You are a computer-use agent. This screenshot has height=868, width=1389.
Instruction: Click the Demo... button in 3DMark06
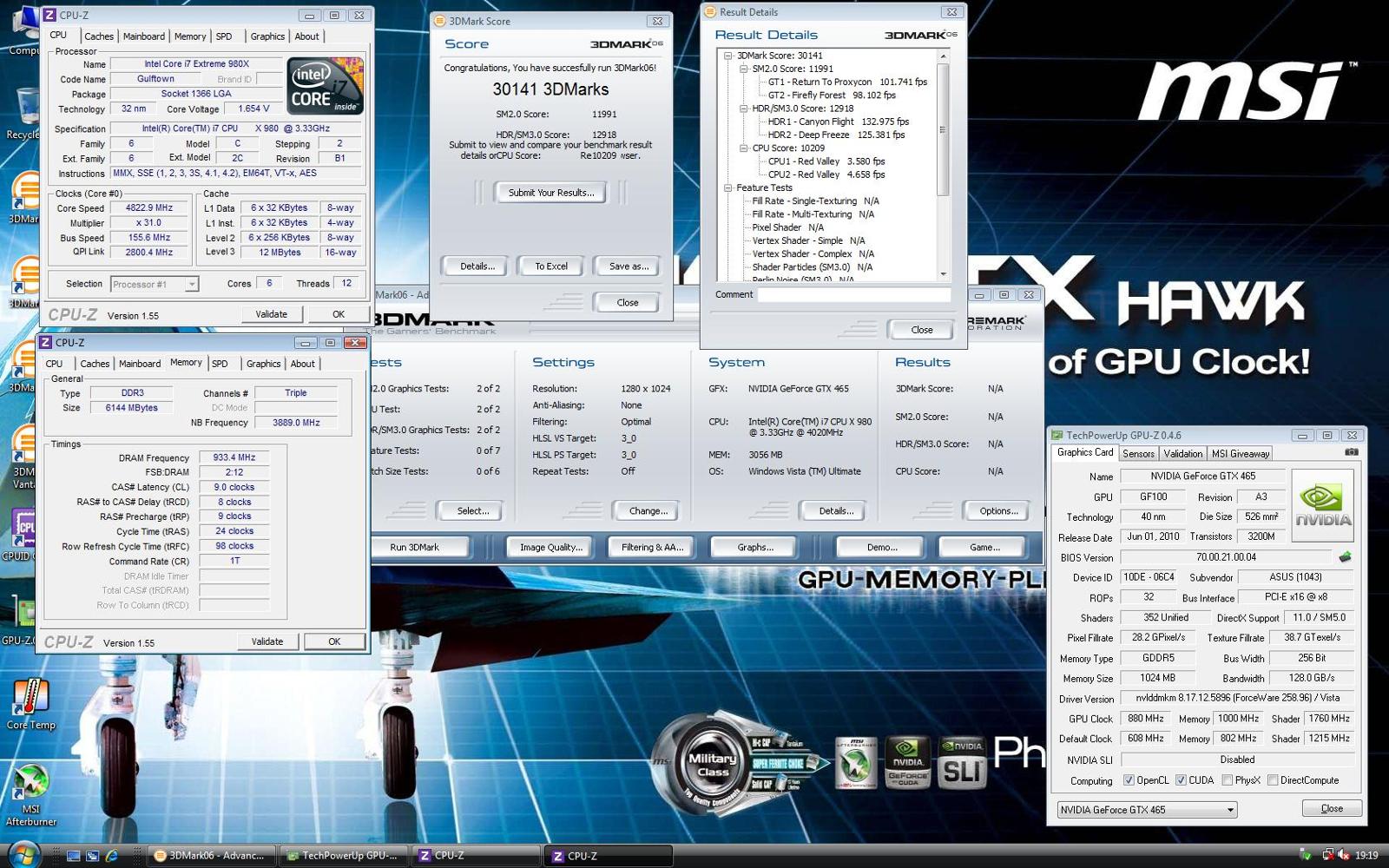(882, 547)
